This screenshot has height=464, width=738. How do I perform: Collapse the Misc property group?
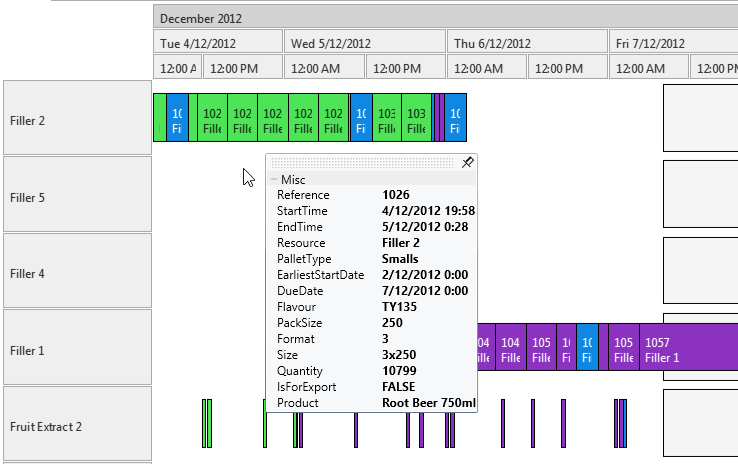[x=273, y=180]
